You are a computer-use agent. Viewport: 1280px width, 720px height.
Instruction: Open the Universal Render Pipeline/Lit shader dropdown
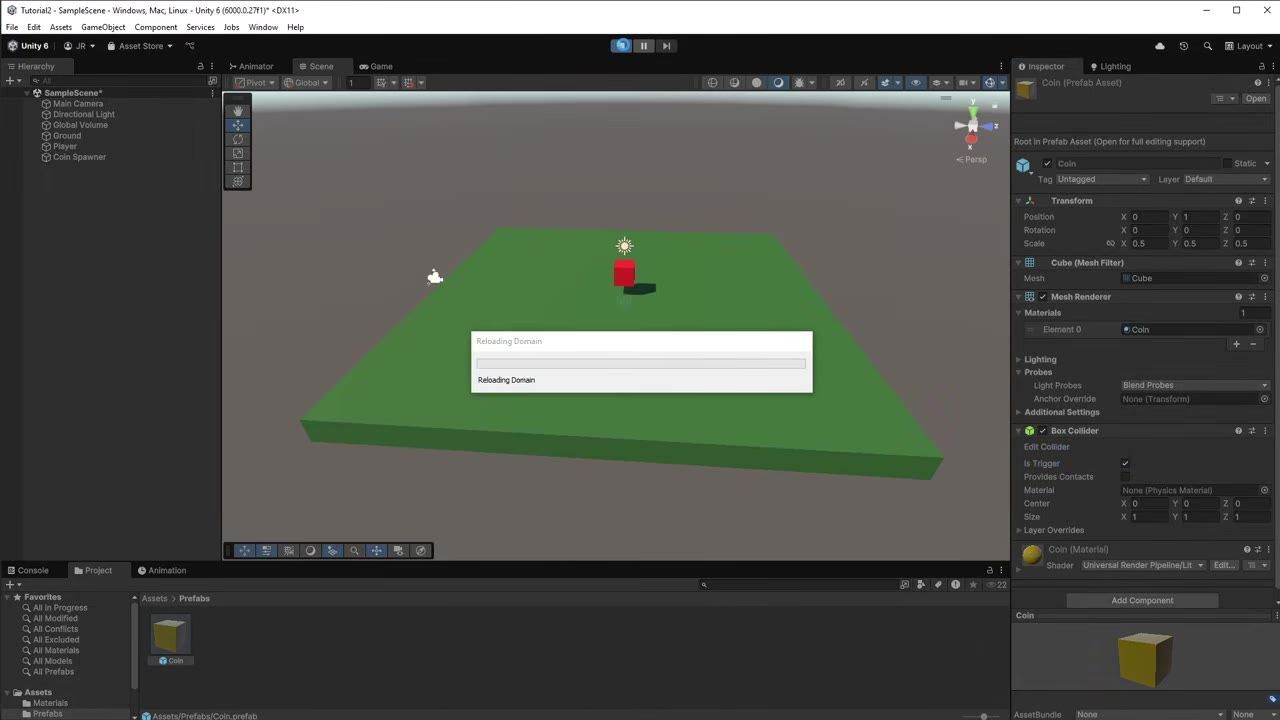pyautogui.click(x=1143, y=565)
